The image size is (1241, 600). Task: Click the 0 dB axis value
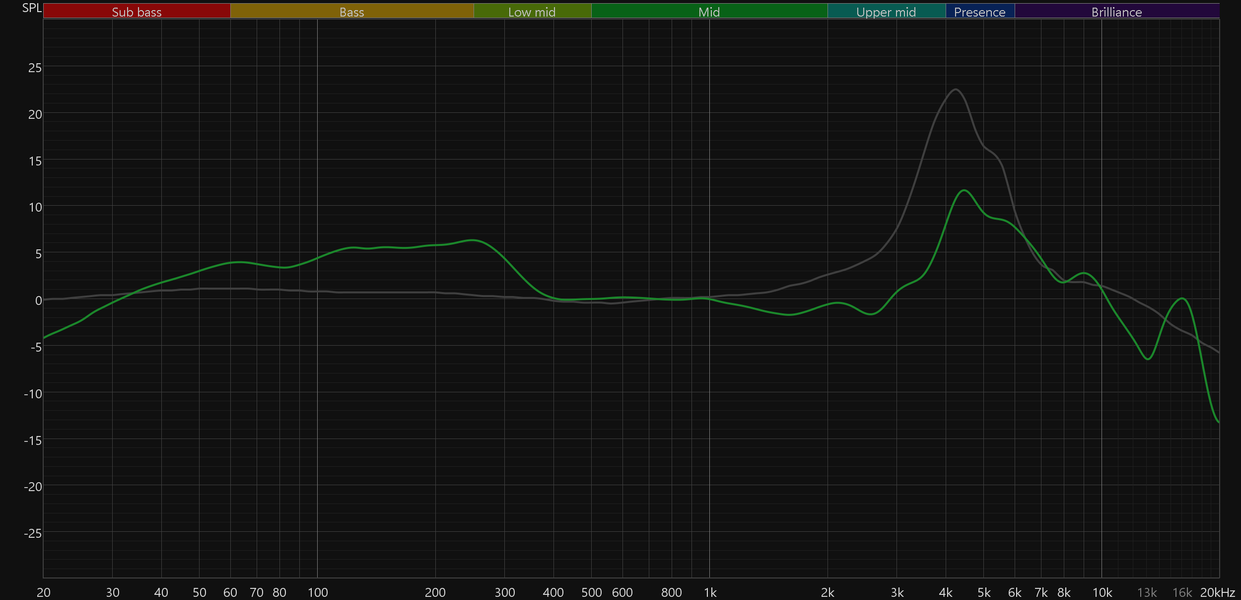[x=38, y=300]
